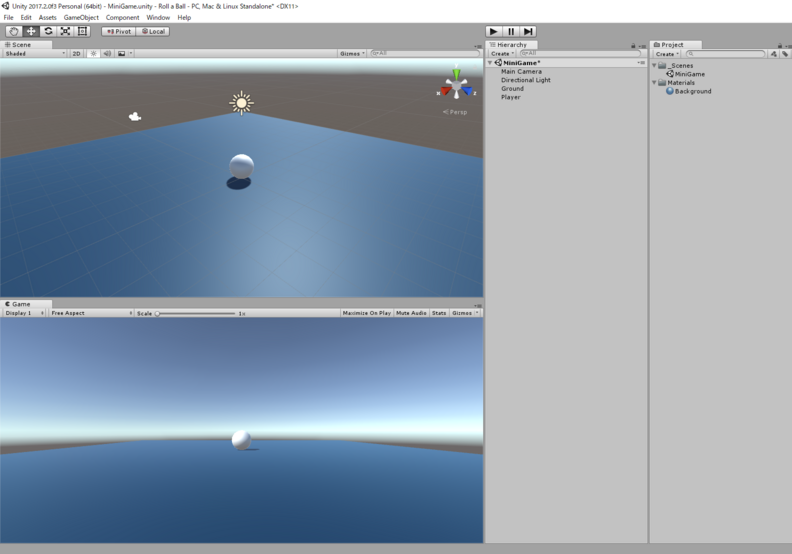Click Game view Gizmos button
The height and width of the screenshot is (554, 792).
[462, 313]
